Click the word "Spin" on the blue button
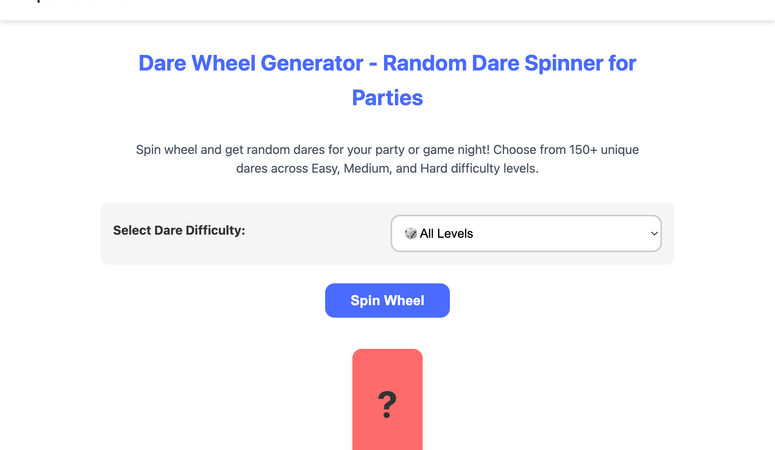The image size is (775, 450). [x=367, y=300]
